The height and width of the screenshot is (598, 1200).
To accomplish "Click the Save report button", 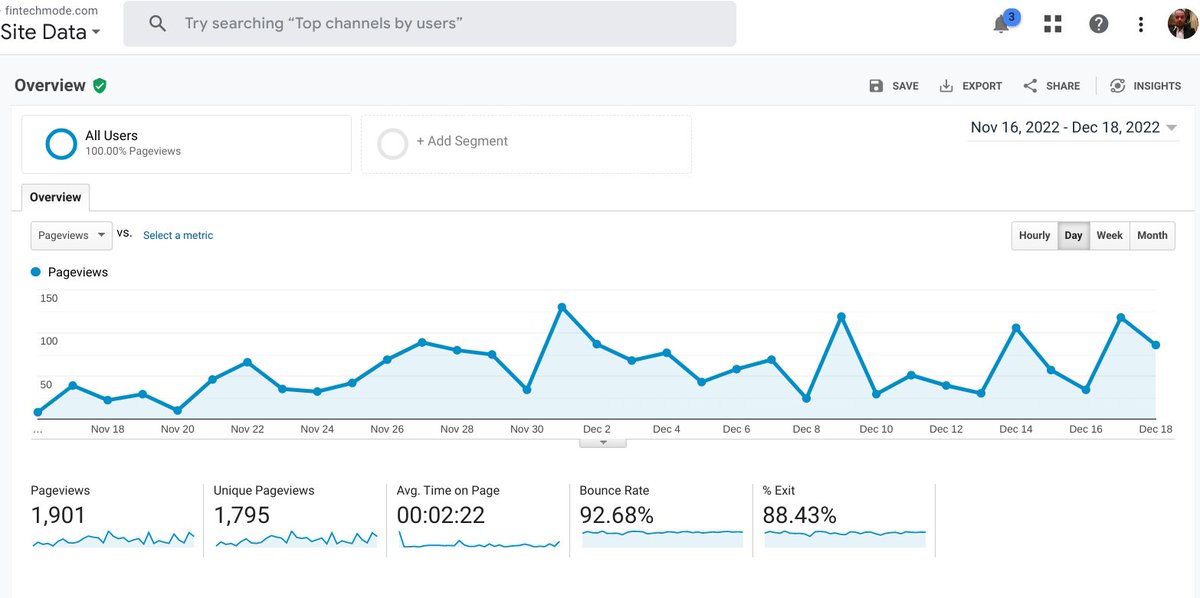I will (x=893, y=86).
